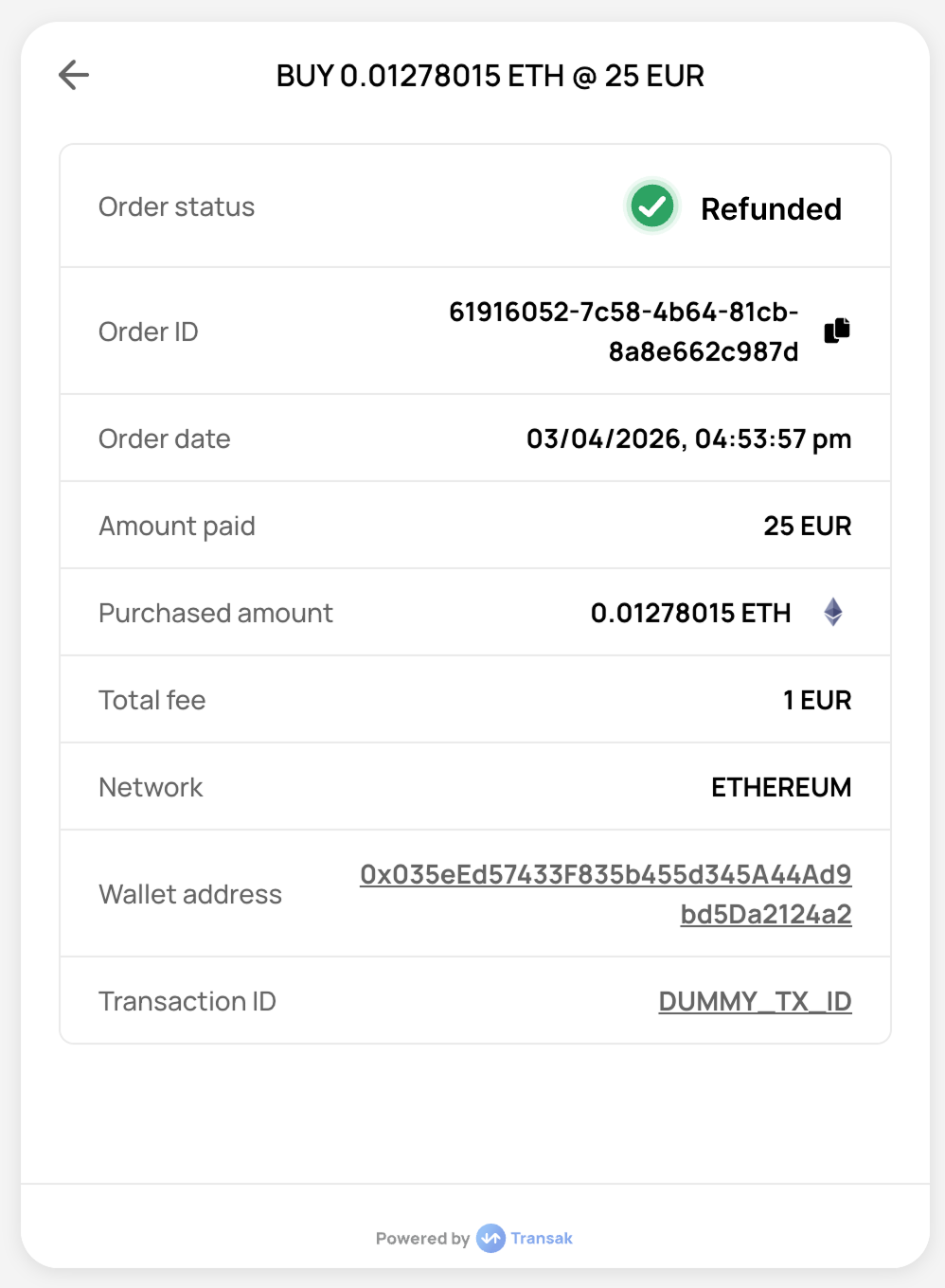Copy the Order ID to clipboard
Viewport: 945px width, 1288px height.
837,330
